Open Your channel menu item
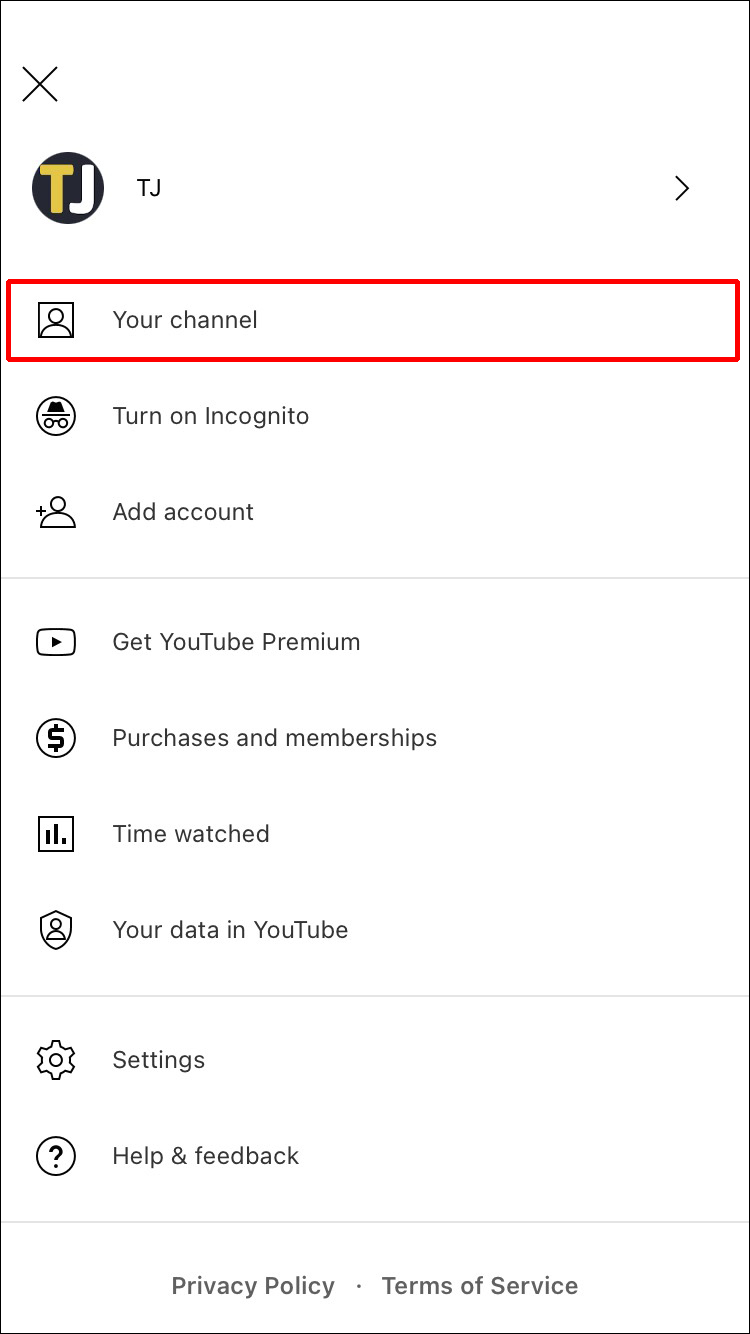The height and width of the screenshot is (1334, 750). tap(185, 320)
